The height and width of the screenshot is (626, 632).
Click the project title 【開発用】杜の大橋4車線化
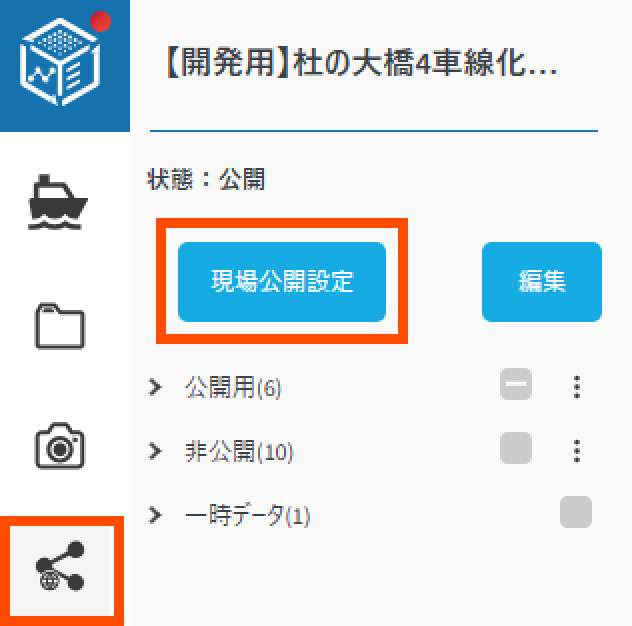[x=362, y=63]
